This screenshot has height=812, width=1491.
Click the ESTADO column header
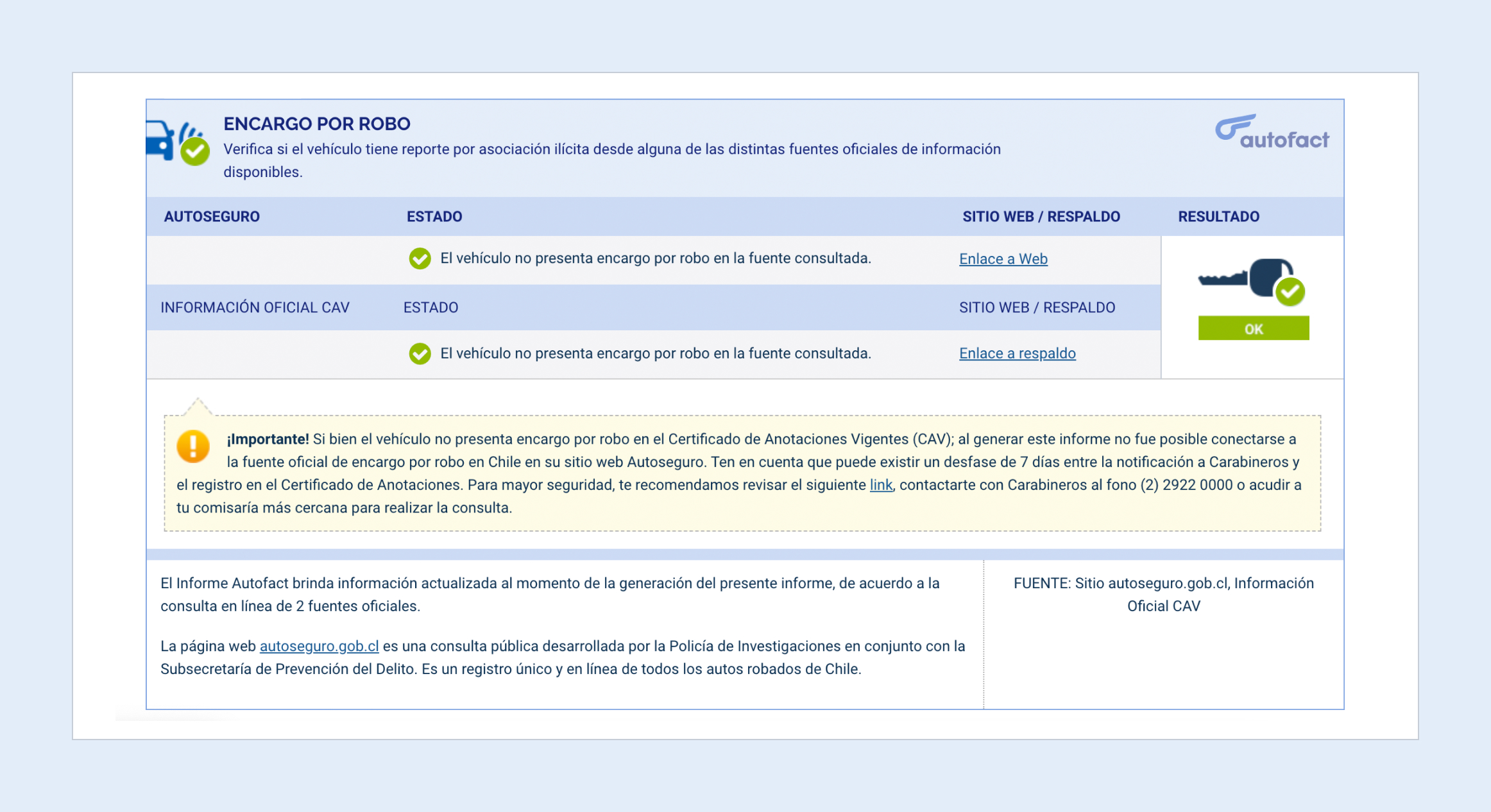[x=434, y=216]
